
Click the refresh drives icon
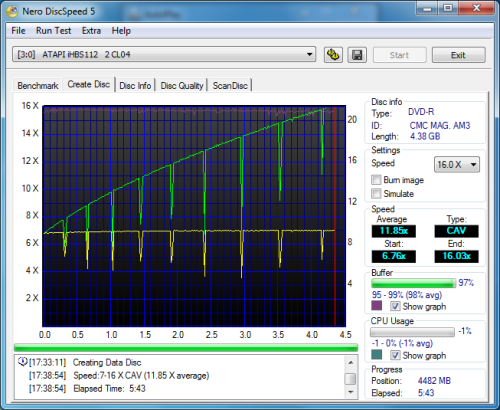[333, 55]
